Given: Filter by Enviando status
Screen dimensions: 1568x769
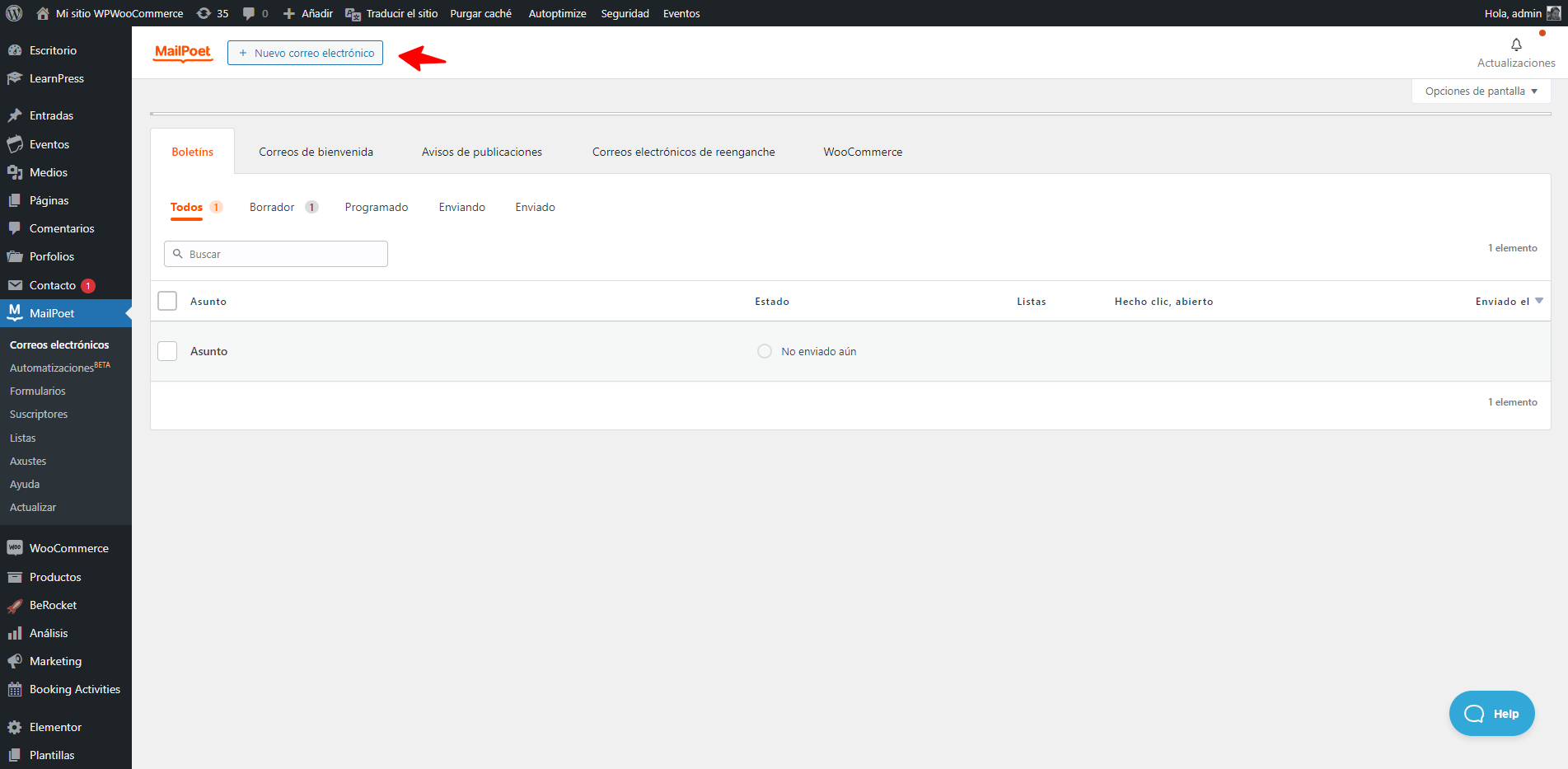Looking at the screenshot, I should [x=462, y=207].
